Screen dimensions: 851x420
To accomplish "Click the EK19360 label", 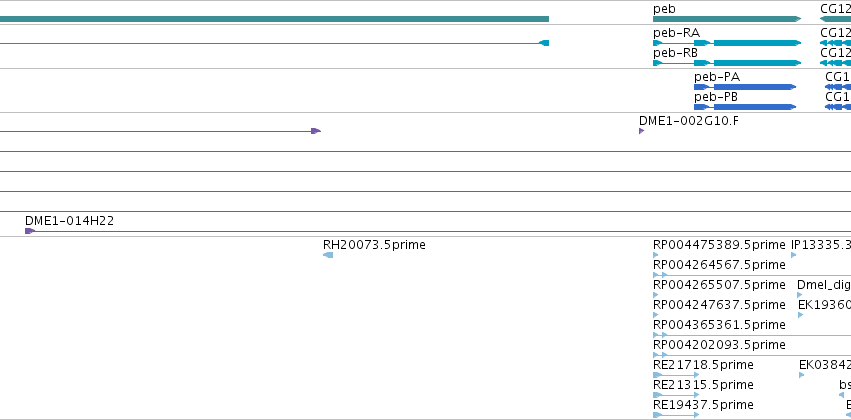I will [x=824, y=305].
